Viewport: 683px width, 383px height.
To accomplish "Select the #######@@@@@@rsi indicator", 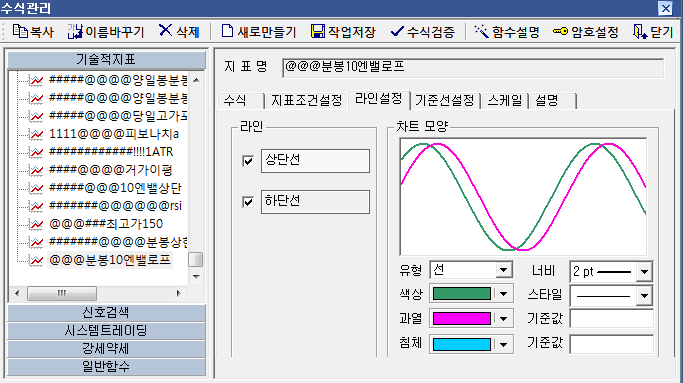I will coord(115,206).
